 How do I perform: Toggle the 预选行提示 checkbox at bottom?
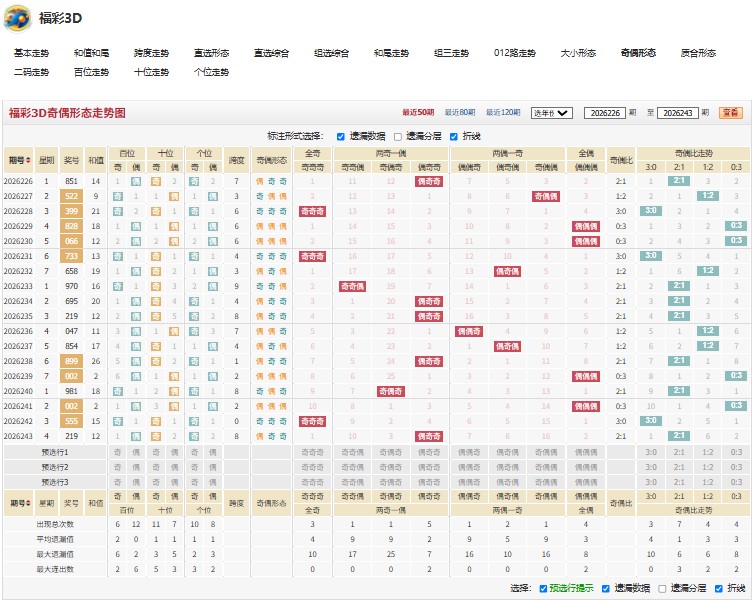pos(543,588)
